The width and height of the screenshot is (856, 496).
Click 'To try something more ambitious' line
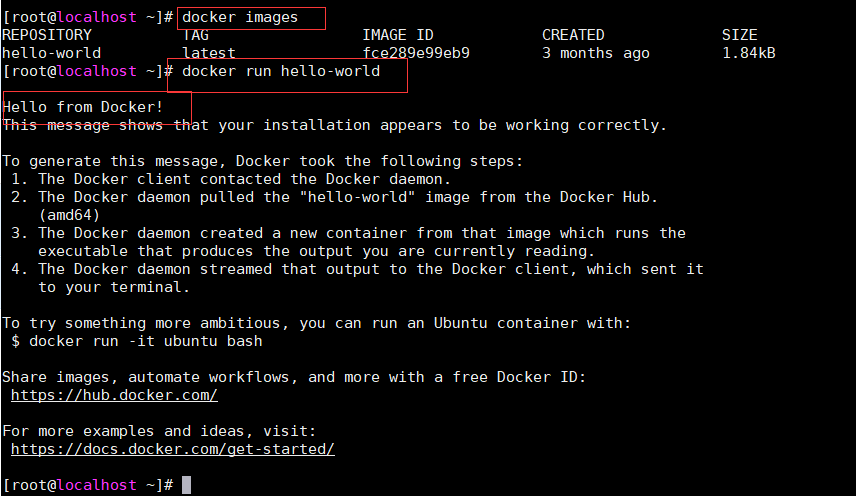[x=316, y=324]
